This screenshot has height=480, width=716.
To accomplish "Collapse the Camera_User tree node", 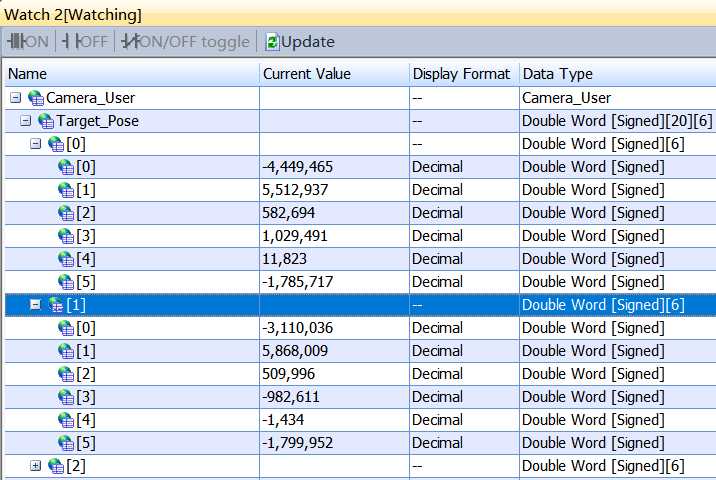I will point(15,98).
